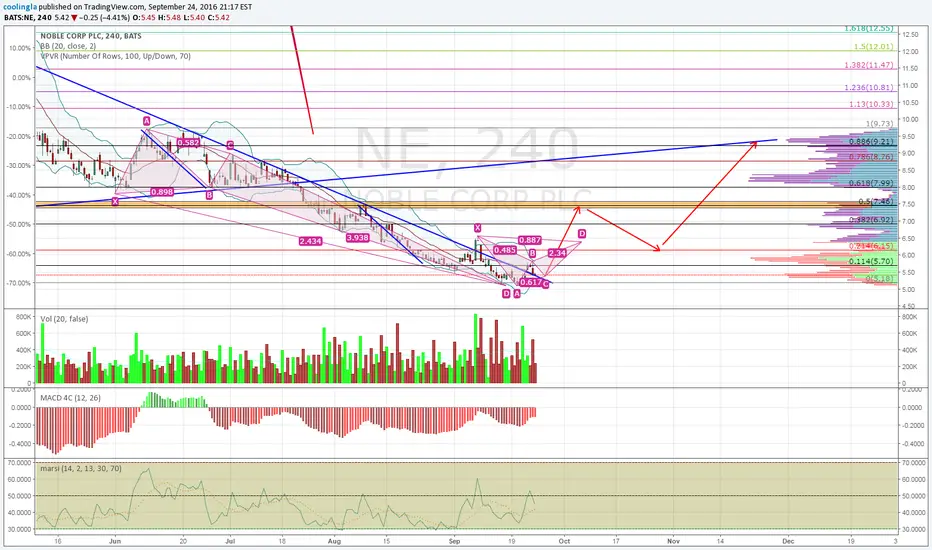Select the 2.434 pattern ratio label

(x=310, y=241)
